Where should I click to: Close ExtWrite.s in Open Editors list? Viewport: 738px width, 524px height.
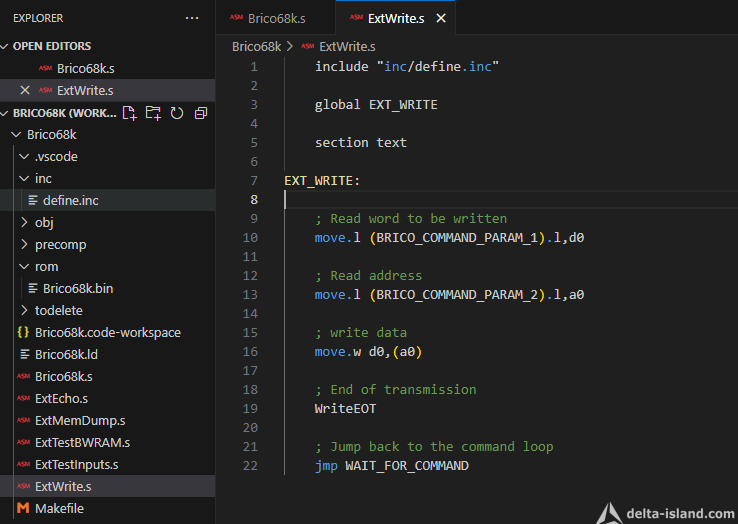[25, 90]
